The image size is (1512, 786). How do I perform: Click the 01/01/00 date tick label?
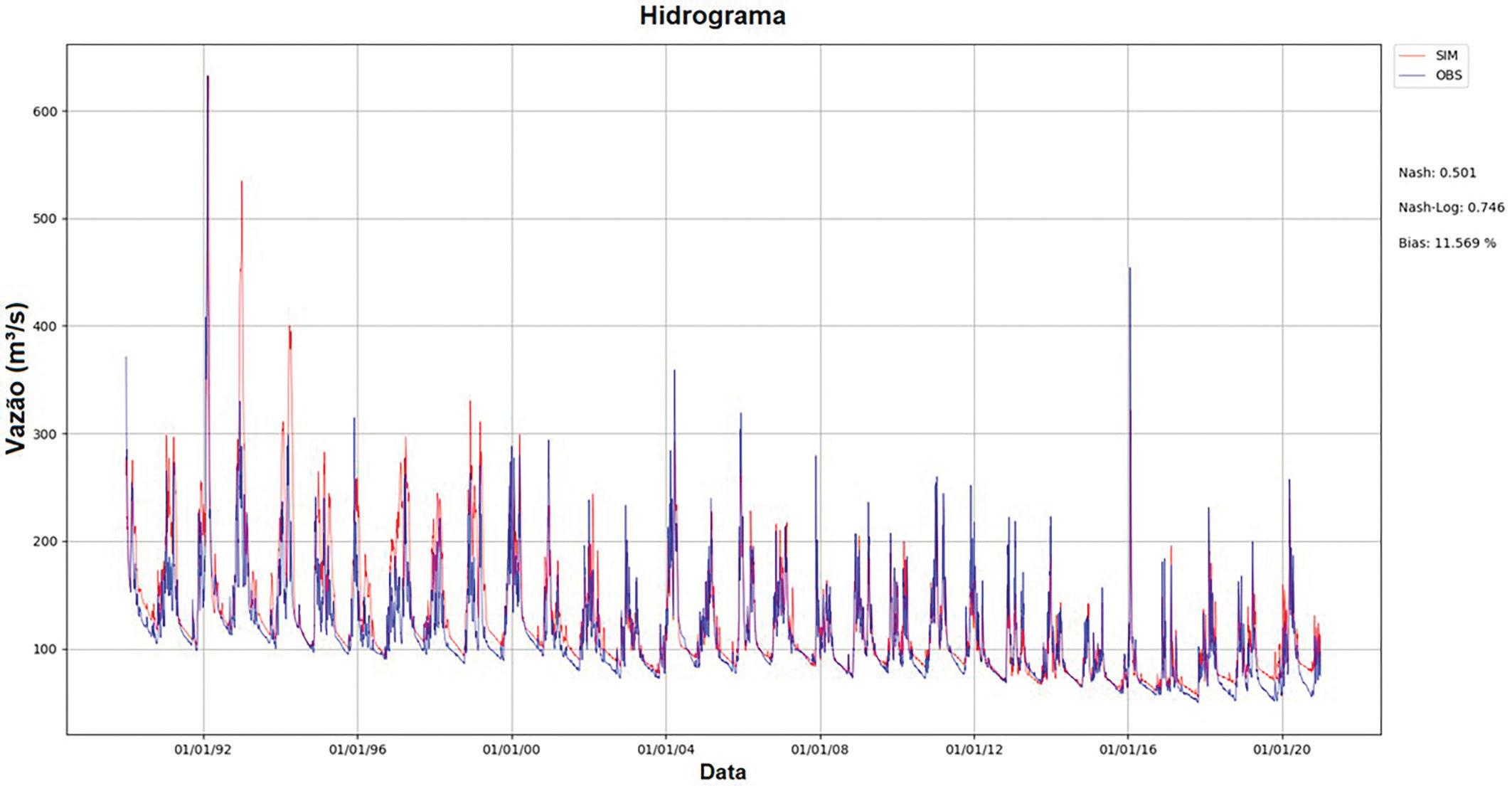pyautogui.click(x=511, y=750)
